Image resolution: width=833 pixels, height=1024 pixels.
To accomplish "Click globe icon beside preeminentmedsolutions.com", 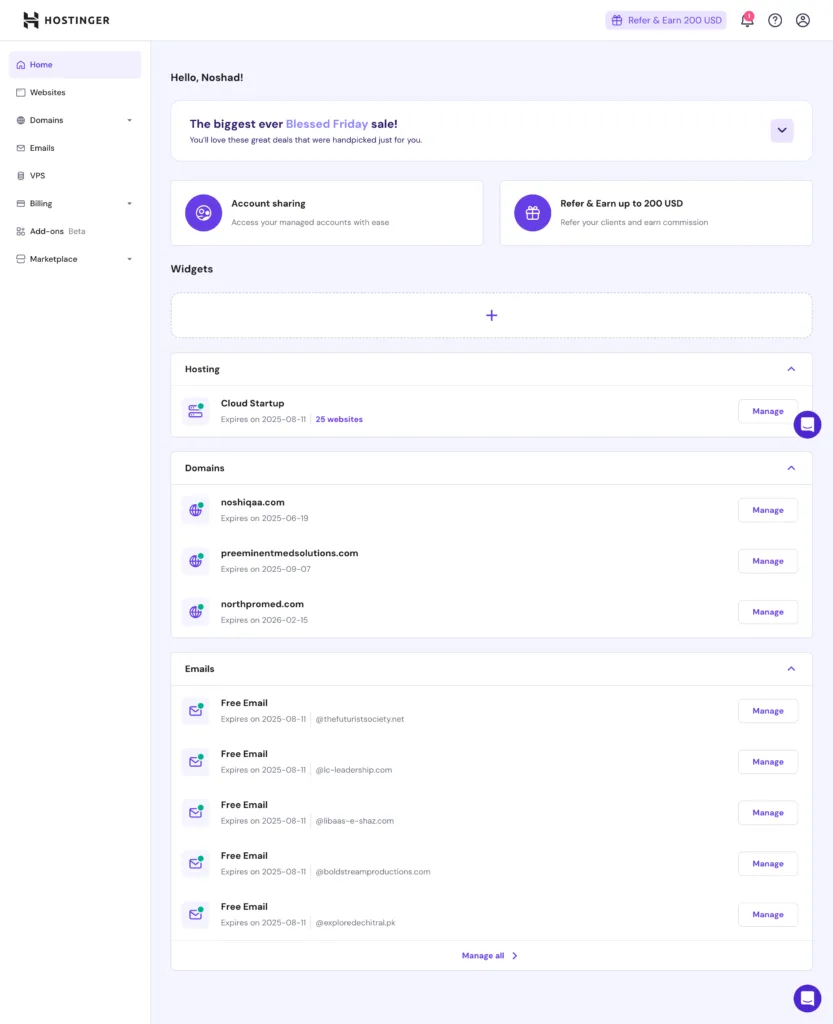I will (x=195, y=561).
